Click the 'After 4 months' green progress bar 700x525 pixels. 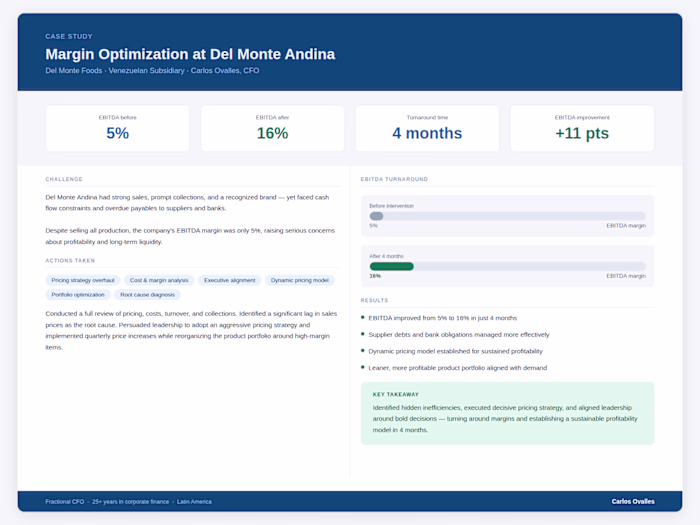tap(392, 267)
